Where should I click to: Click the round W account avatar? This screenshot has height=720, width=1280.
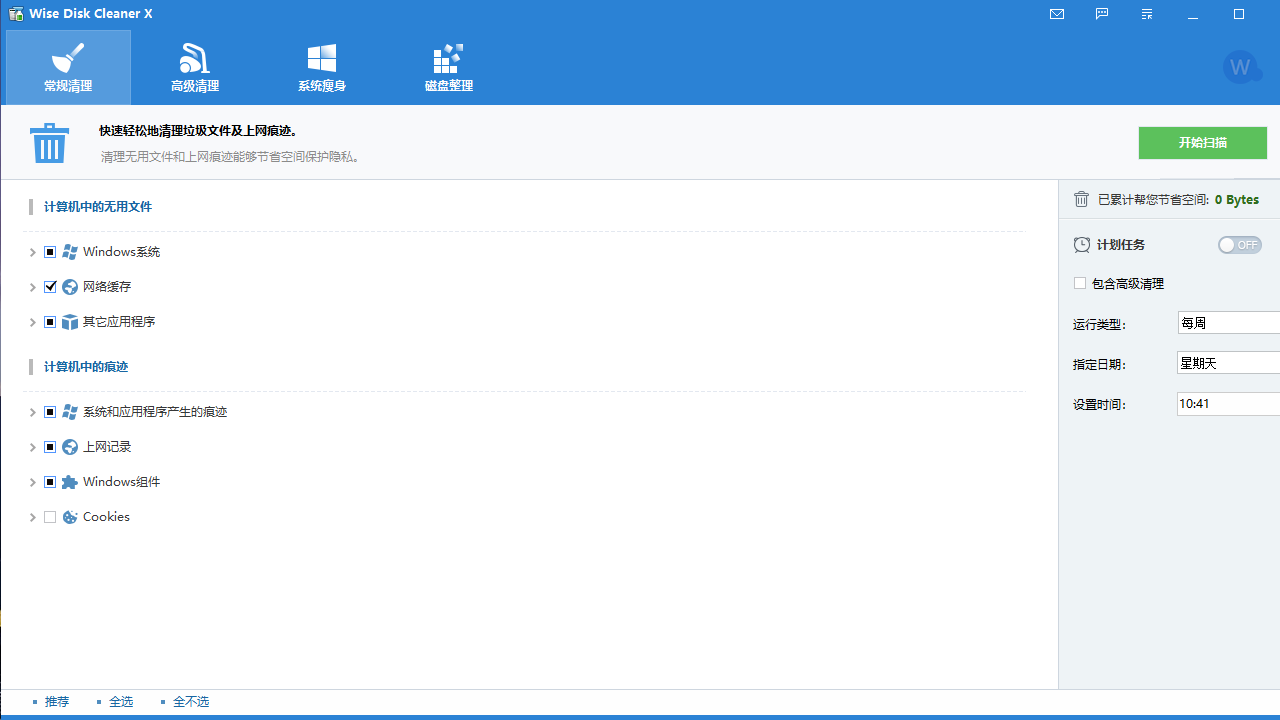pos(1241,67)
